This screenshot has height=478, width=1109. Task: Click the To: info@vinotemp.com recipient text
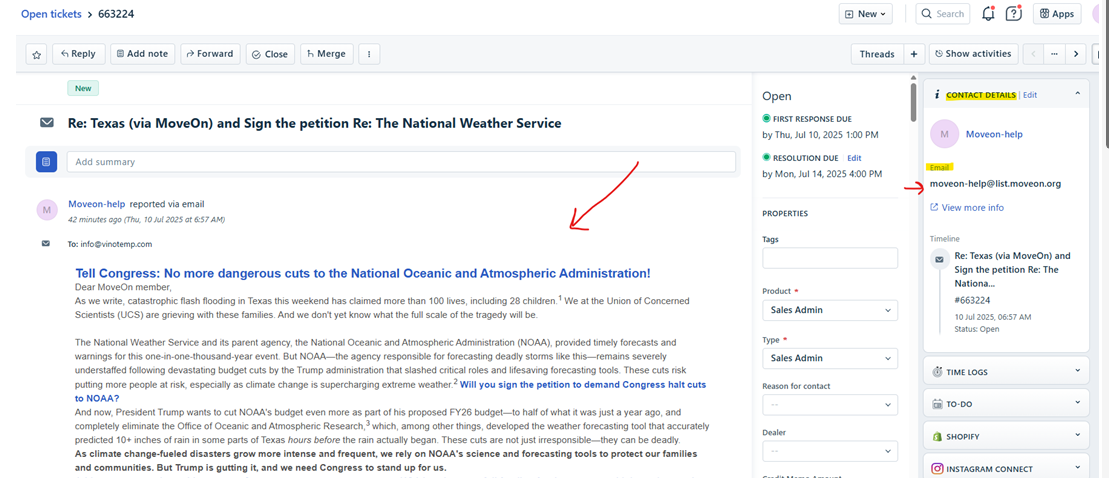point(110,244)
